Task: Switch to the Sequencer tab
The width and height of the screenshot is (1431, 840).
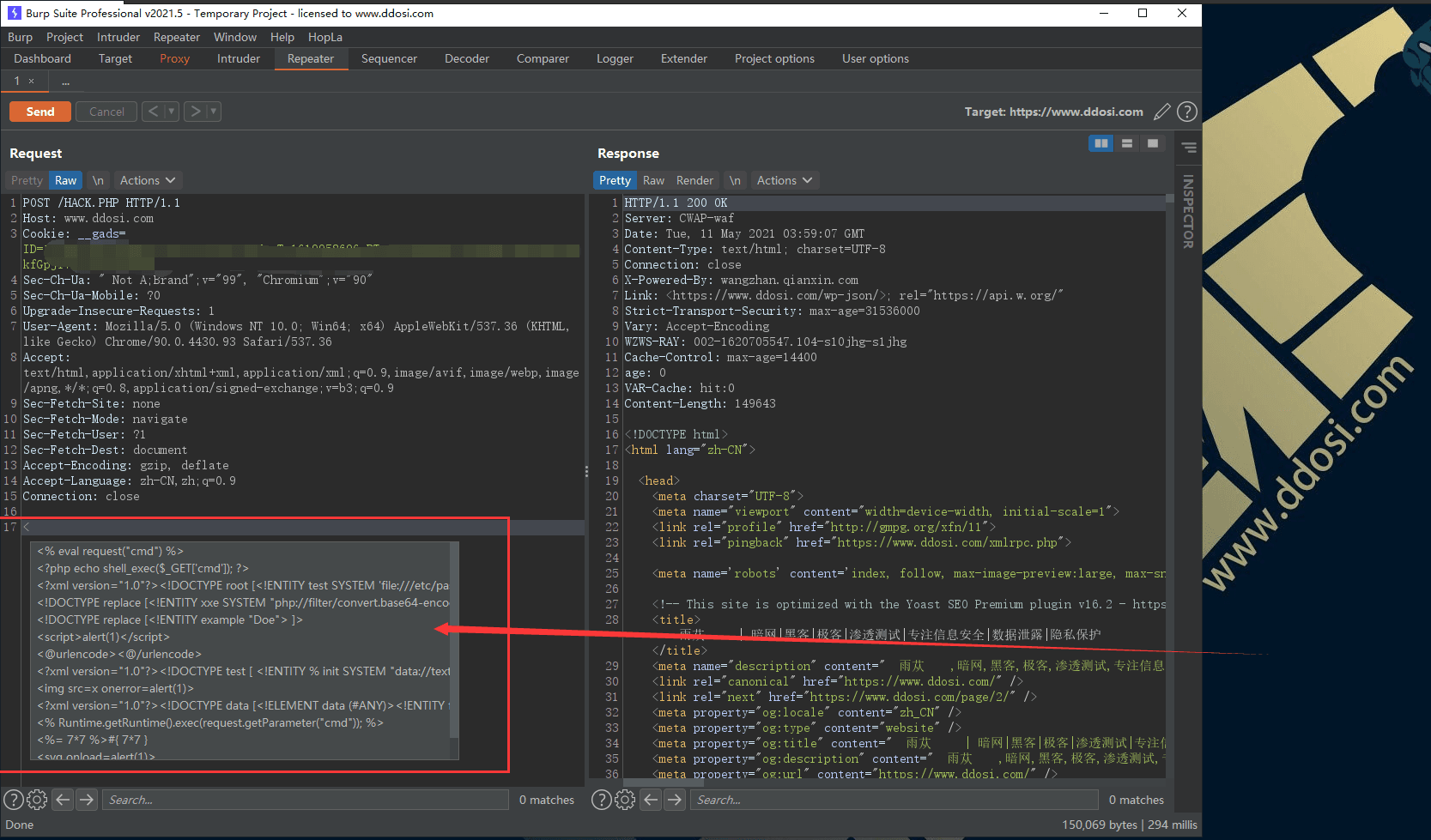Action: 389,58
